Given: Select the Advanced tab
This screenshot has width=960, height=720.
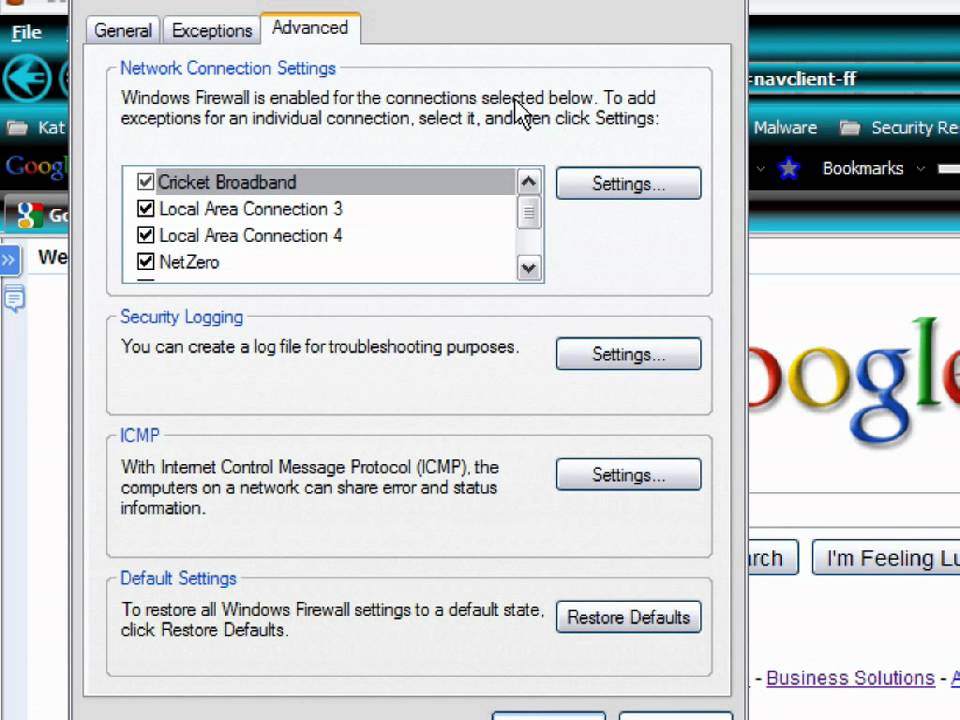Looking at the screenshot, I should click(x=310, y=28).
